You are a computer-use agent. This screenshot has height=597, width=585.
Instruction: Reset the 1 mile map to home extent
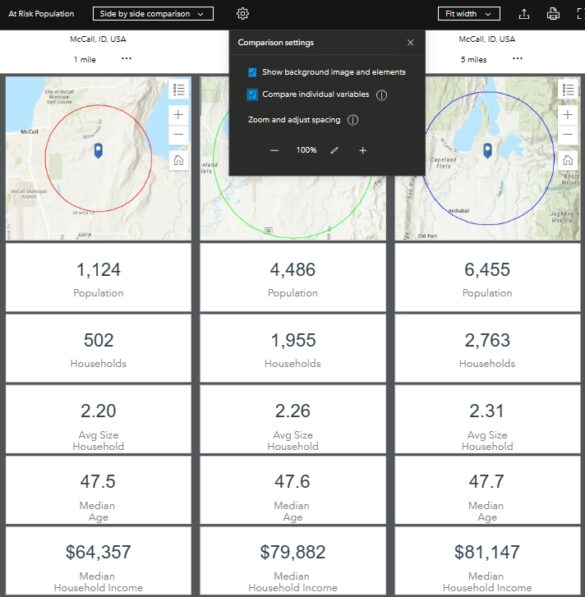(x=179, y=160)
